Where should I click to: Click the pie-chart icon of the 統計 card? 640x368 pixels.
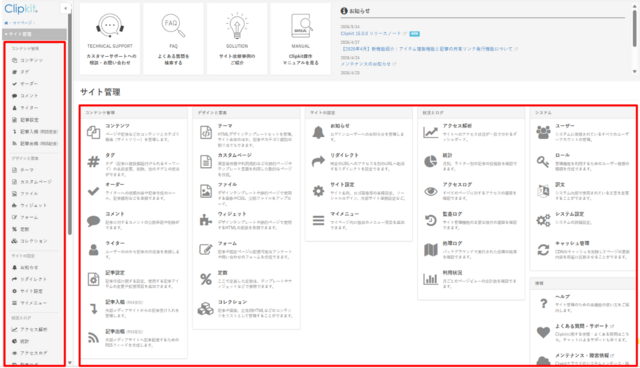(431, 162)
